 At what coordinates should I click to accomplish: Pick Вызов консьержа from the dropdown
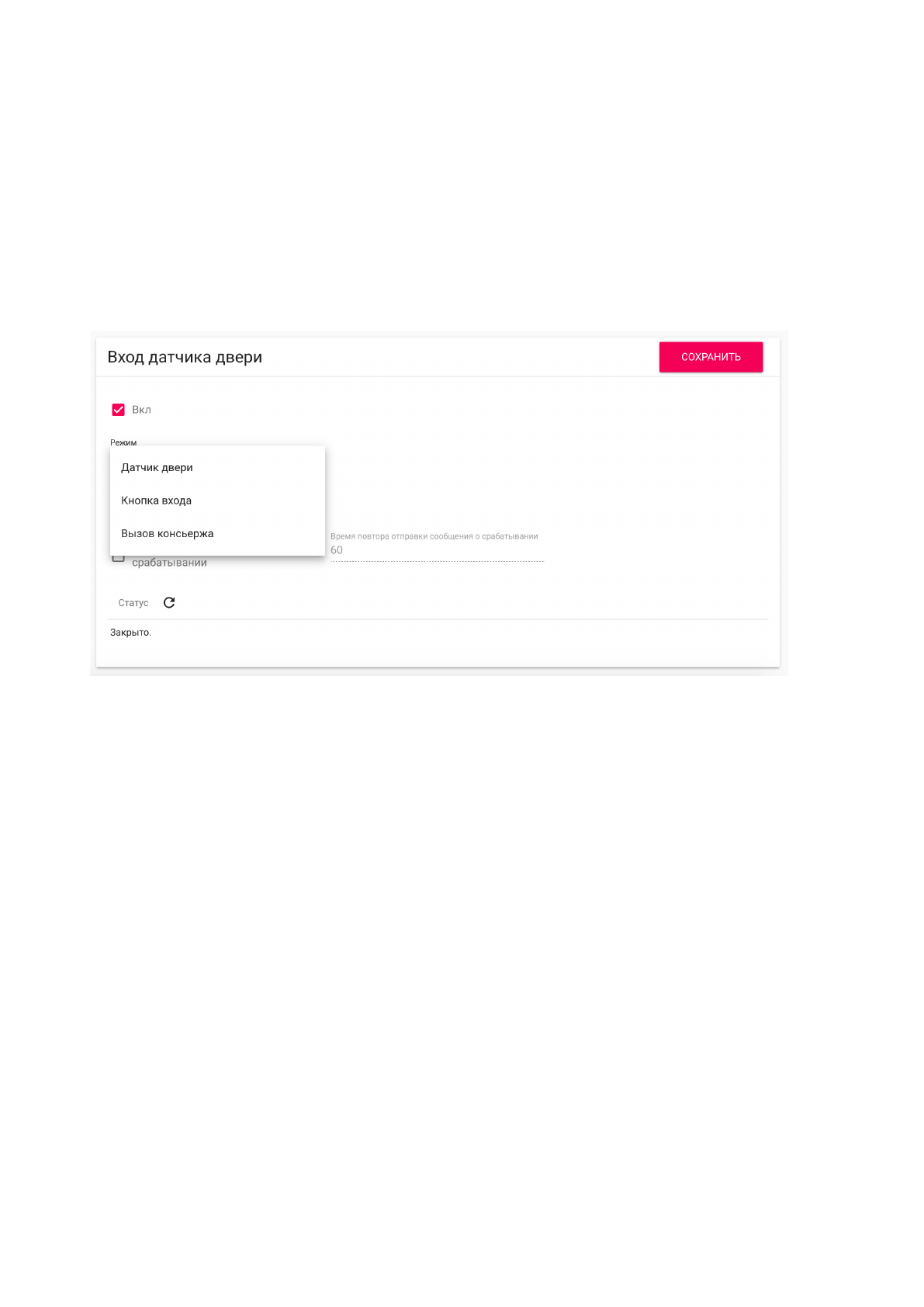(167, 533)
